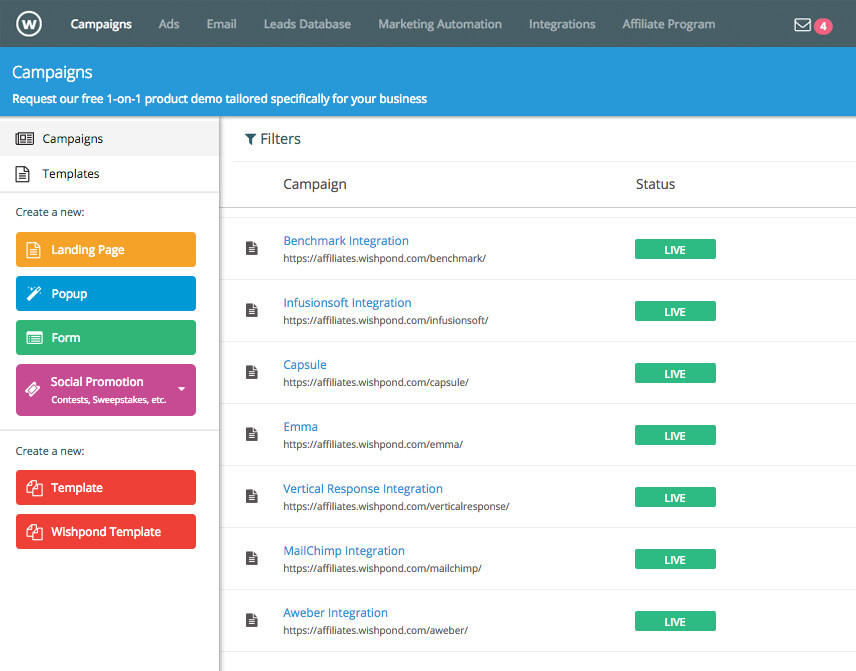Open the Vertical Response Integration campaign

(362, 489)
